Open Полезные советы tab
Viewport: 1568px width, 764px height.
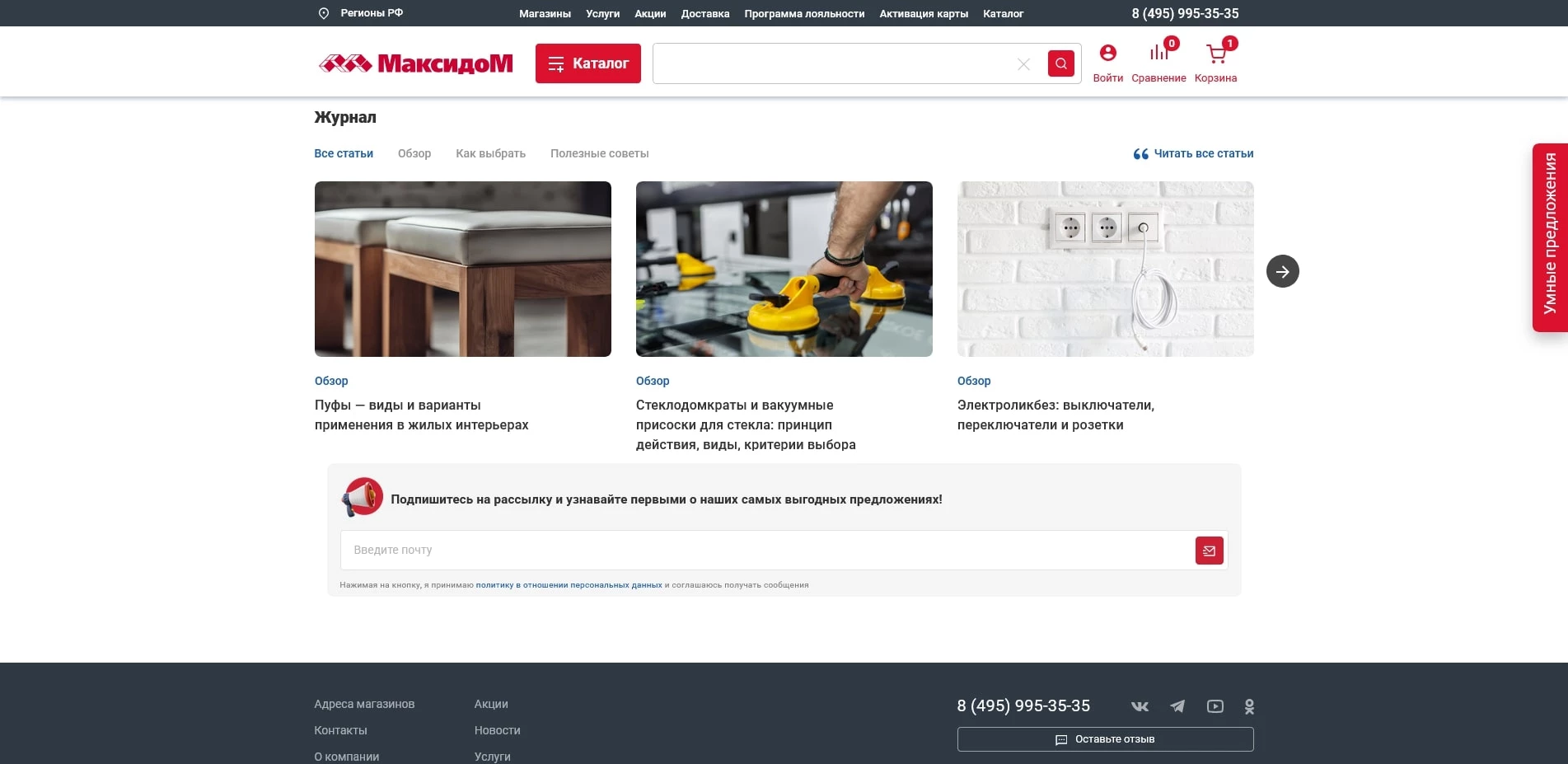click(x=599, y=153)
